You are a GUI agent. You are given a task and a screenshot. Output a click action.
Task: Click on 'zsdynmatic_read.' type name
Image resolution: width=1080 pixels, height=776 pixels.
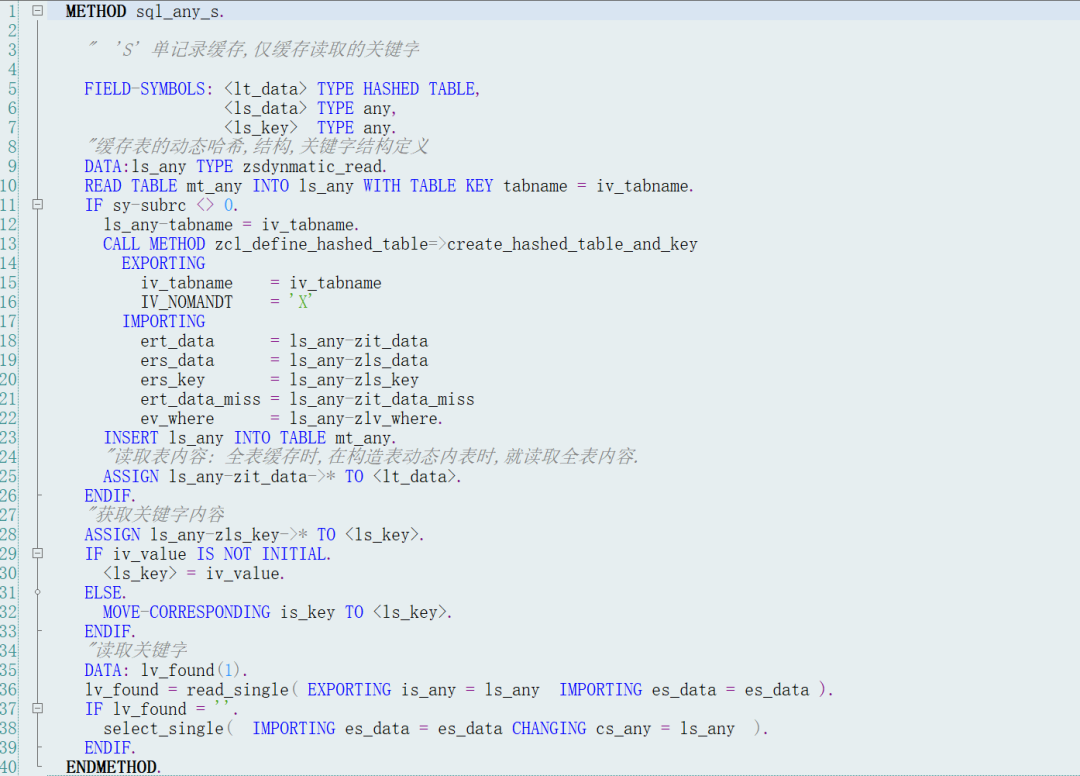tap(315, 167)
